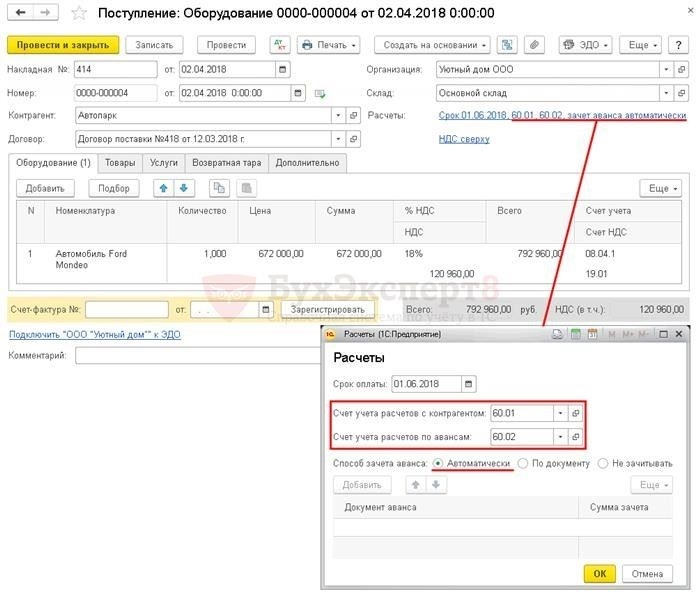Expand the Контрагент dropdown arrow

[338, 116]
